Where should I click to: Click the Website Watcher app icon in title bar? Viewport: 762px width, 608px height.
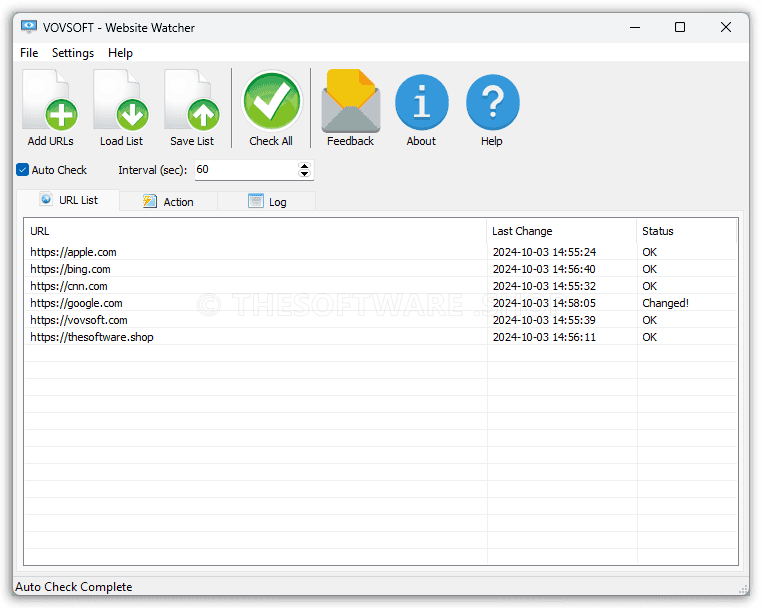point(29,27)
